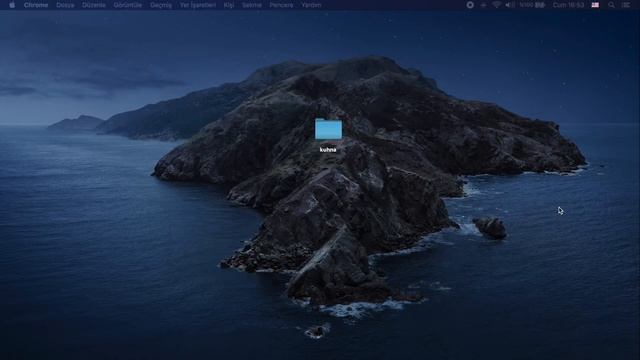Viewport: 640px width, 360px height.
Task: Open the Düzenle menu
Action: tap(94, 5)
